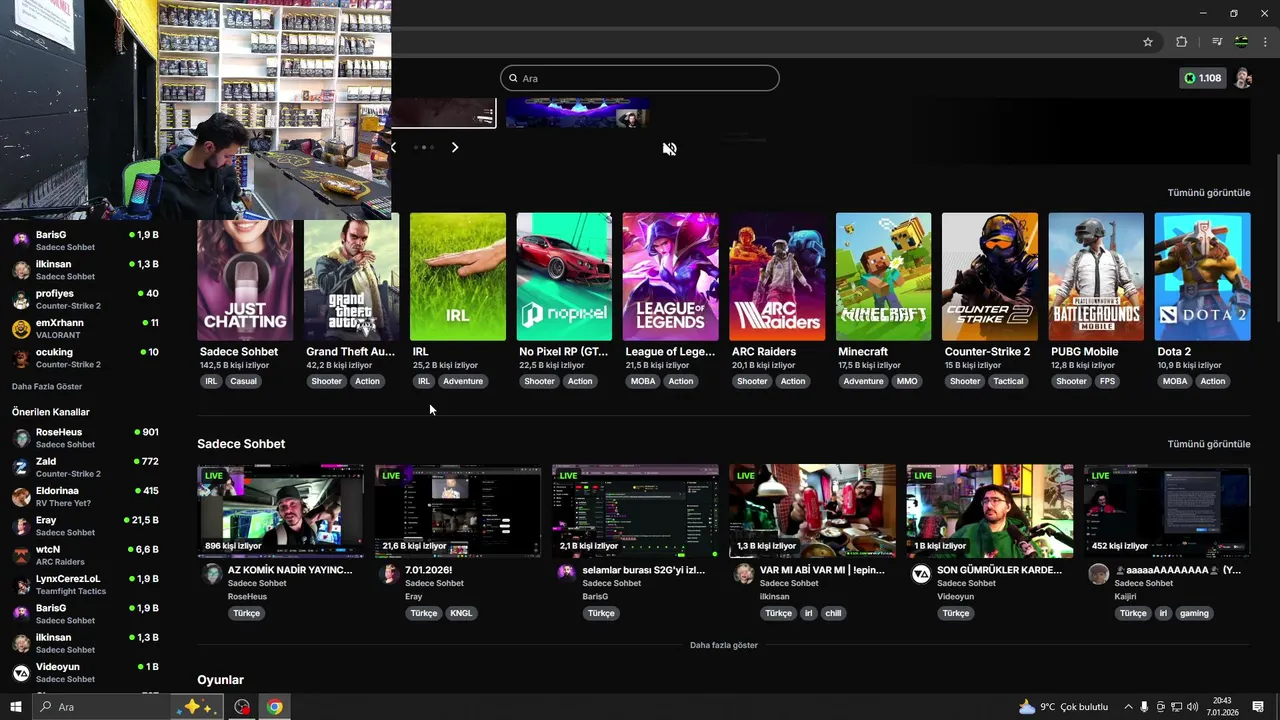The height and width of the screenshot is (720, 1280).
Task: Unmute the featured stream with the speaker icon
Action: click(669, 149)
